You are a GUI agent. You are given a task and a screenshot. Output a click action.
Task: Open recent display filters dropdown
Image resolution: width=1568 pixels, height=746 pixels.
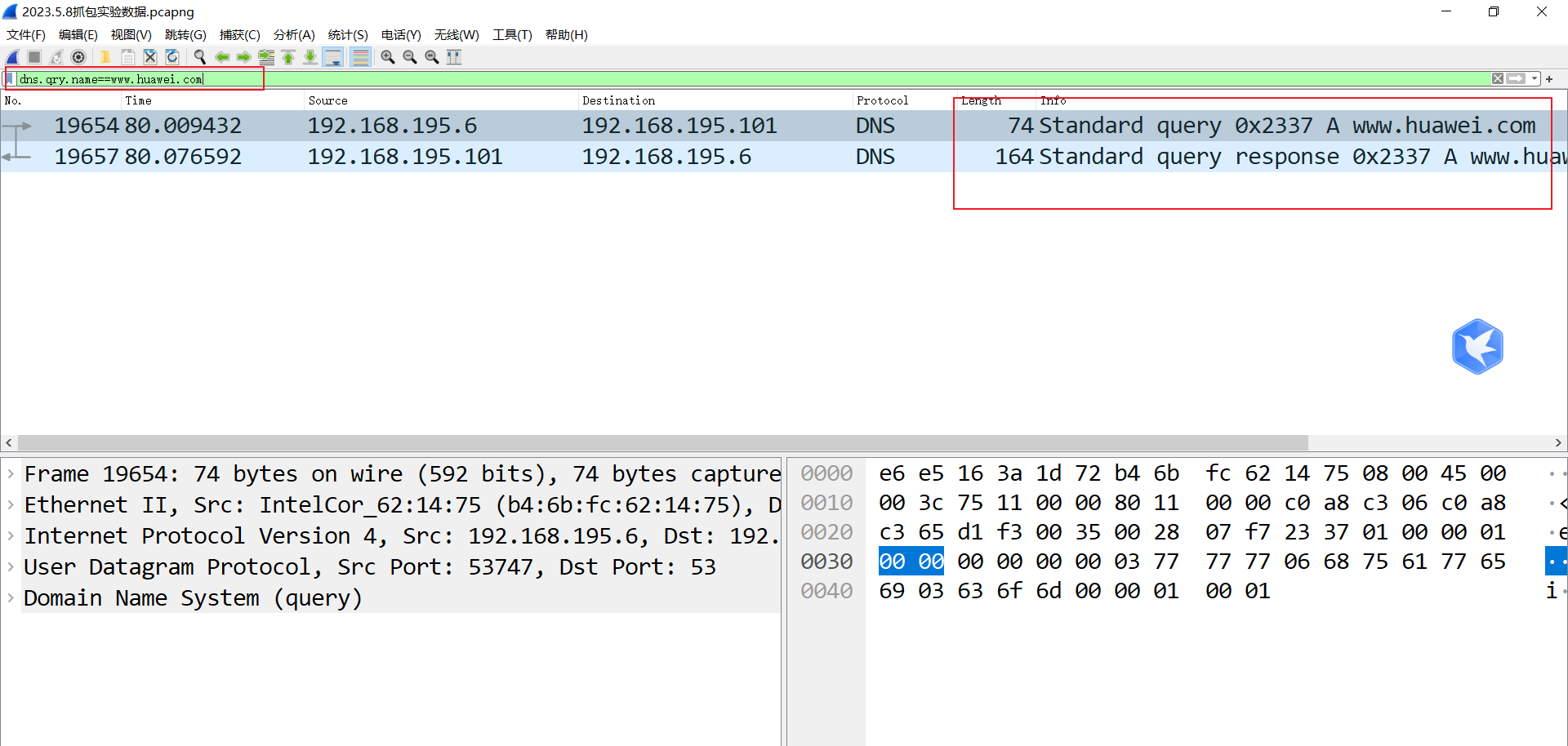coord(1535,79)
